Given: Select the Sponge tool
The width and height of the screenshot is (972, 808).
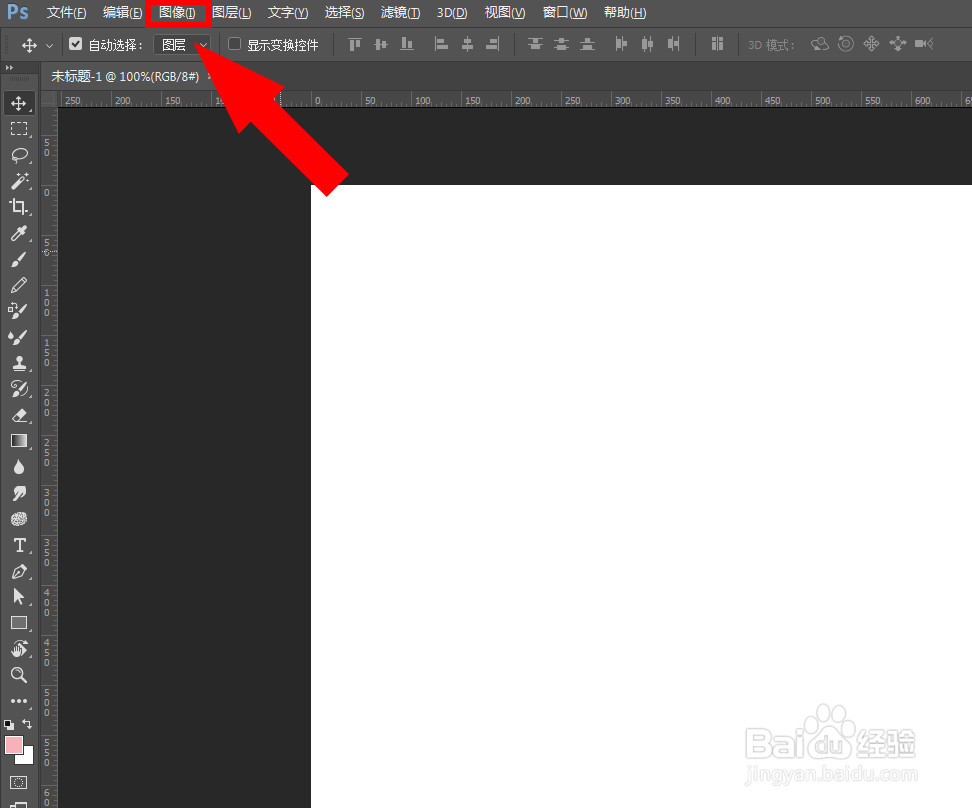Looking at the screenshot, I should click(19, 519).
